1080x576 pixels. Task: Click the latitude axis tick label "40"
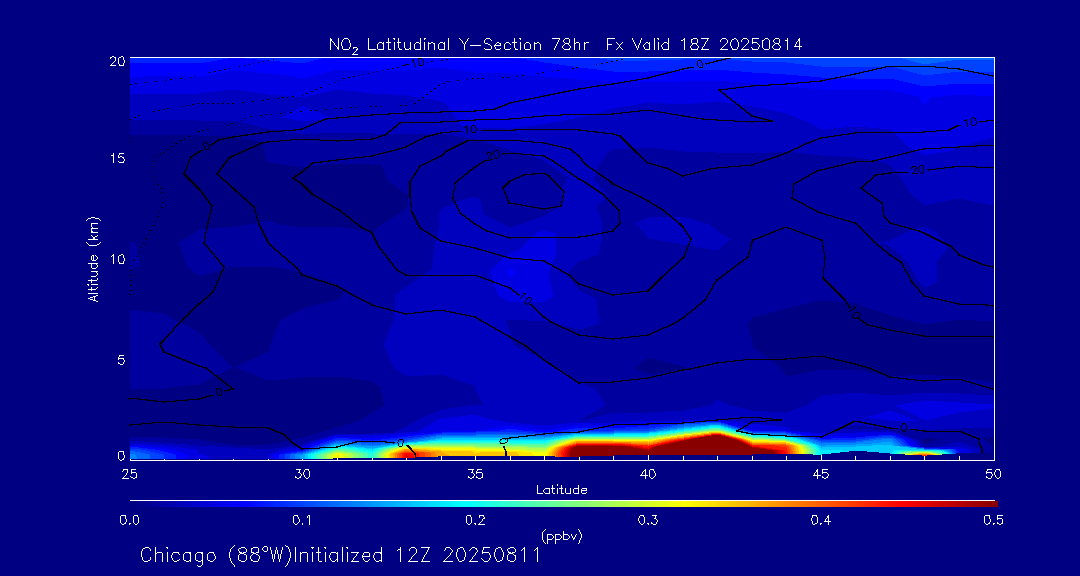[x=648, y=474]
